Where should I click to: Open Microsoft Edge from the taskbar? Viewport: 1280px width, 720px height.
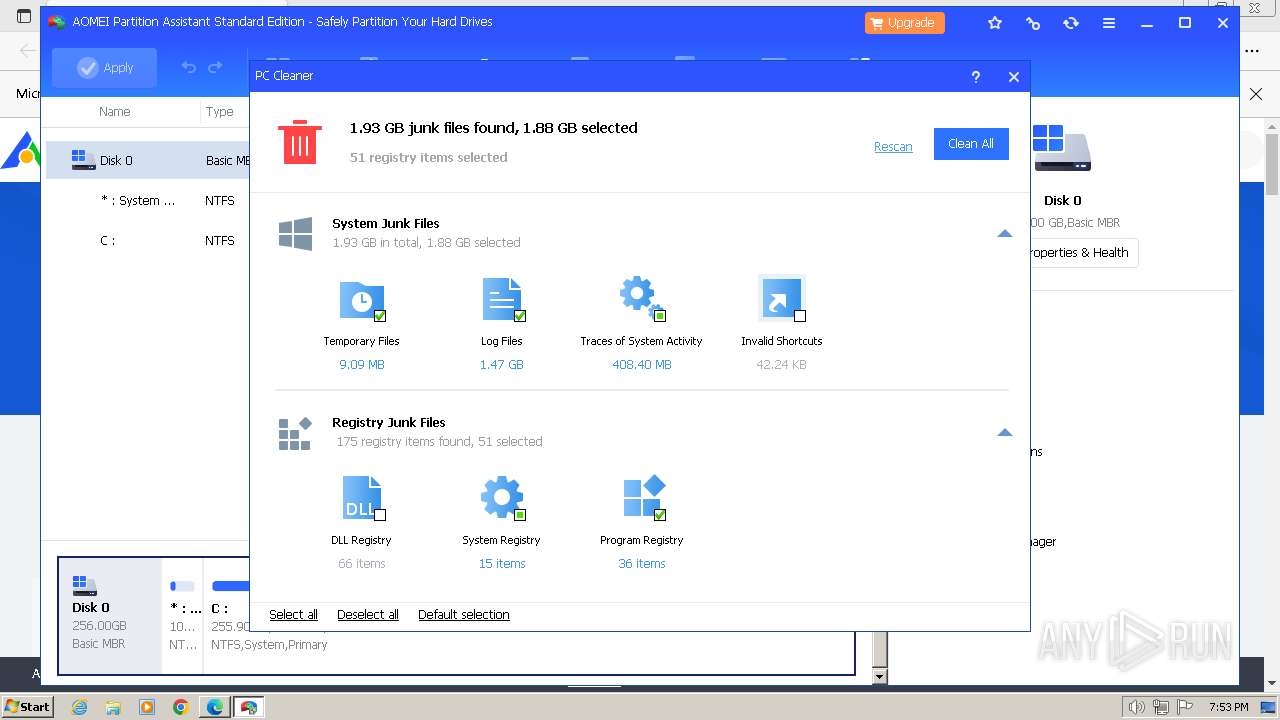[x=215, y=707]
